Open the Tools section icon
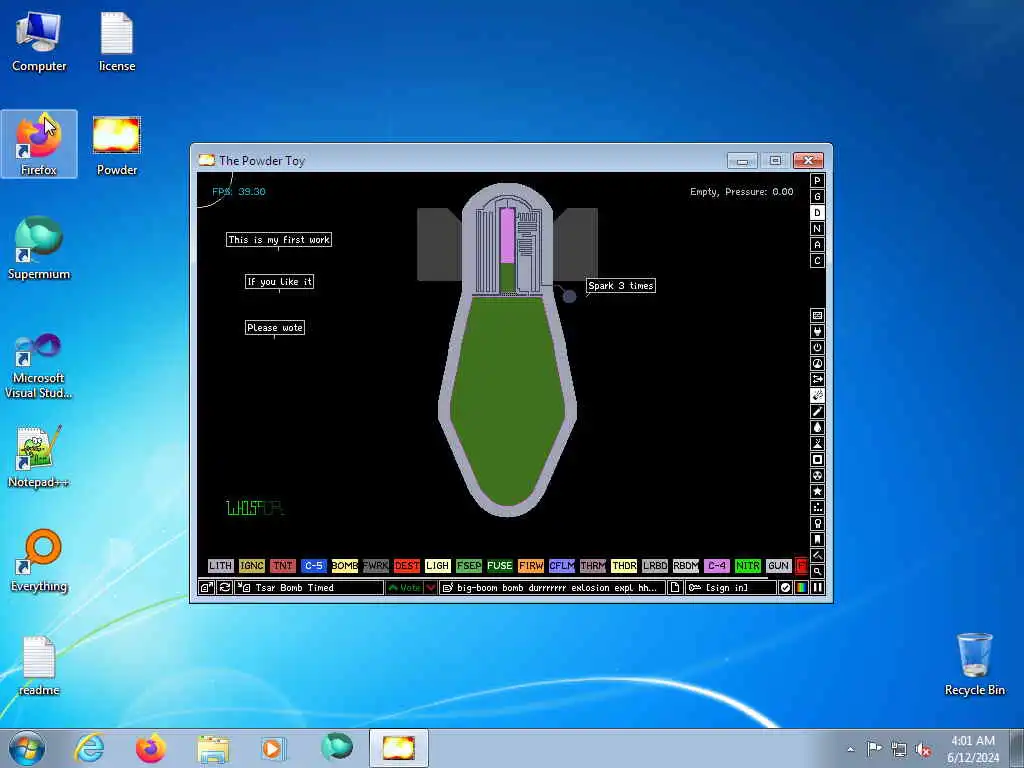Screen dimensions: 1024x768 pos(817,523)
